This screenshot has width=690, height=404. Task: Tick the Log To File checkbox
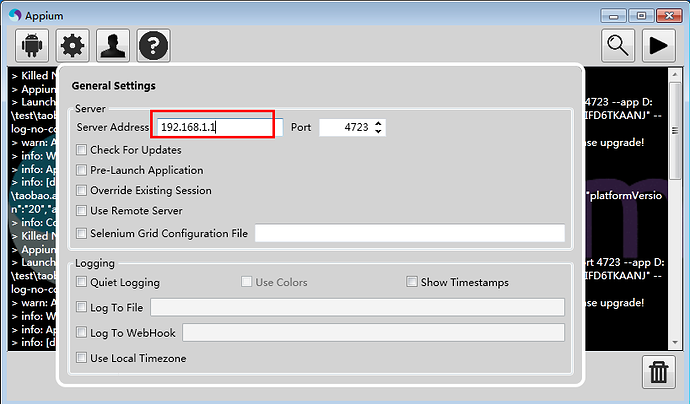click(81, 307)
